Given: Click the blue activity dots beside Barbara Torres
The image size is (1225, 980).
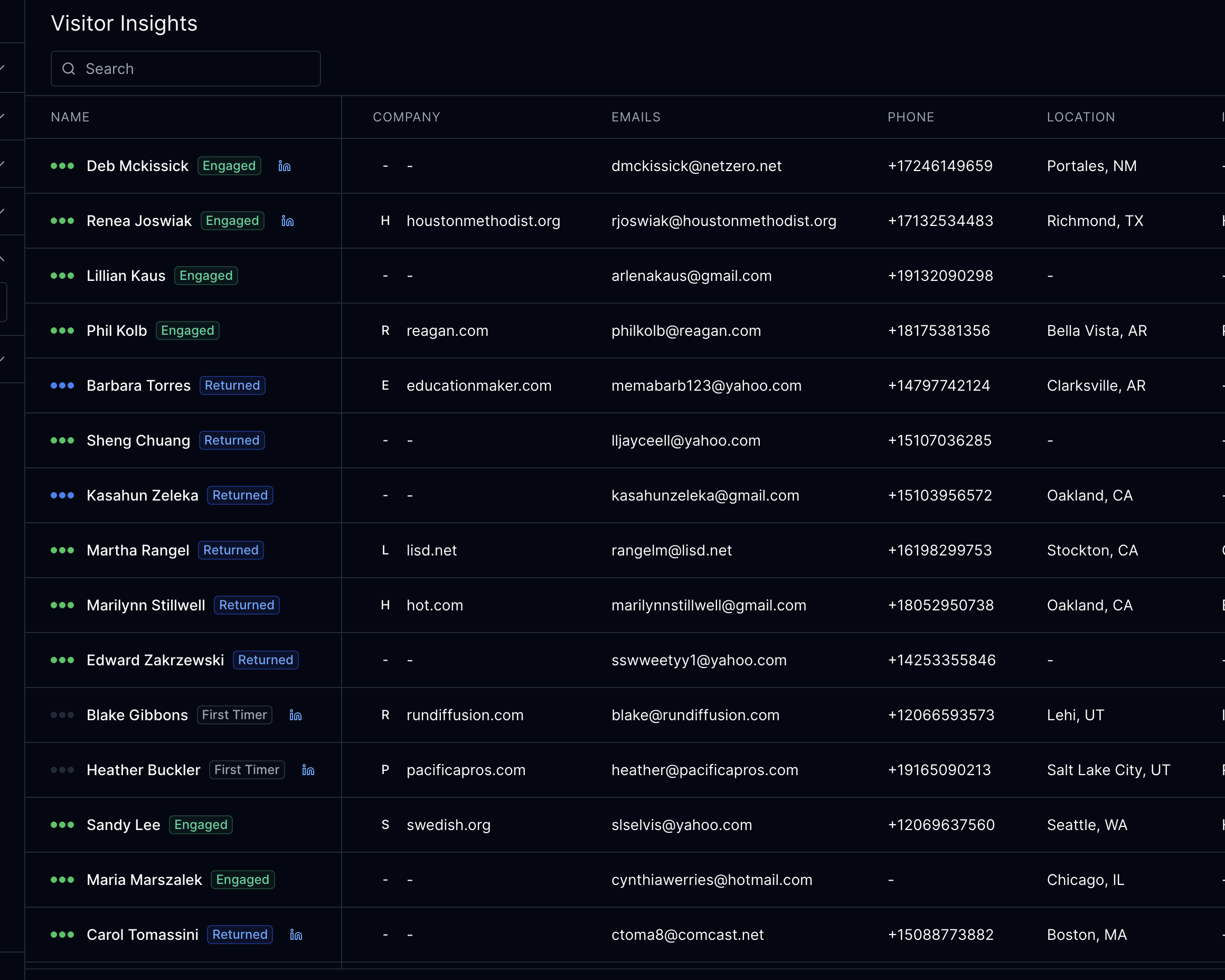Looking at the screenshot, I should click(62, 386).
